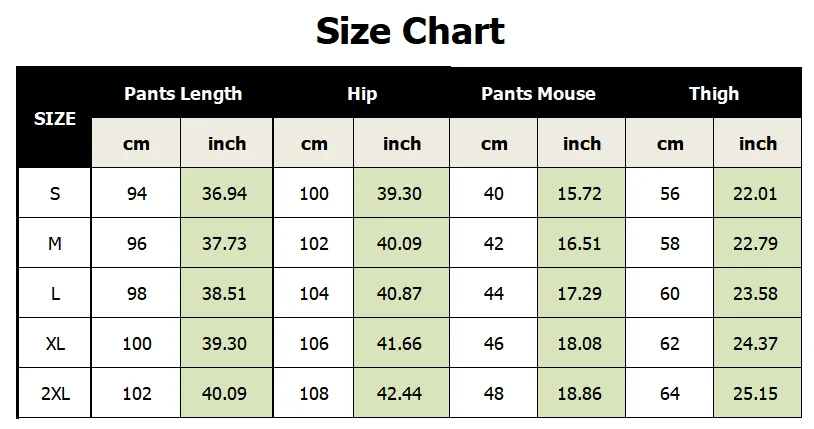Click the Hip column header
The width and height of the screenshot is (814, 429).
click(x=362, y=93)
